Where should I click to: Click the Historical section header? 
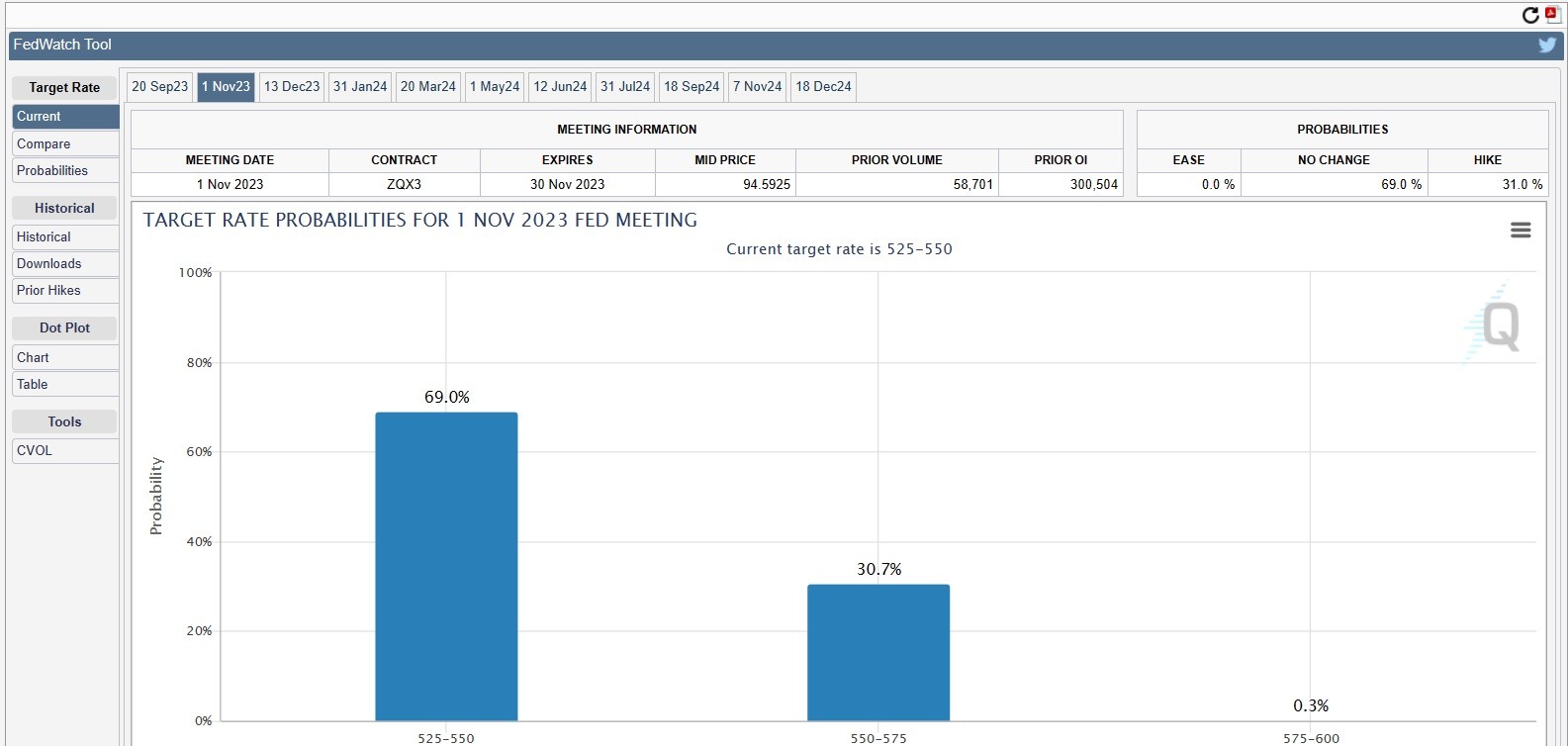pyautogui.click(x=64, y=208)
